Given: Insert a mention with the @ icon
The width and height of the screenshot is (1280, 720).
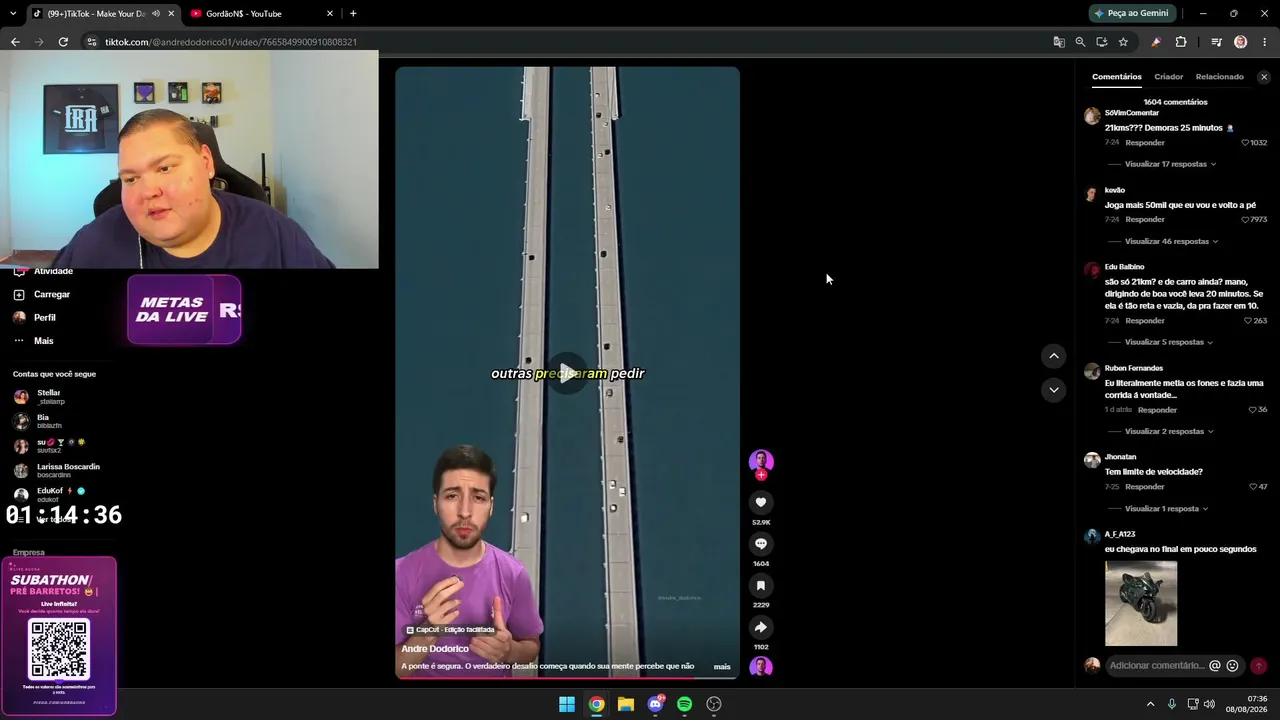Looking at the screenshot, I should click(x=1215, y=666).
